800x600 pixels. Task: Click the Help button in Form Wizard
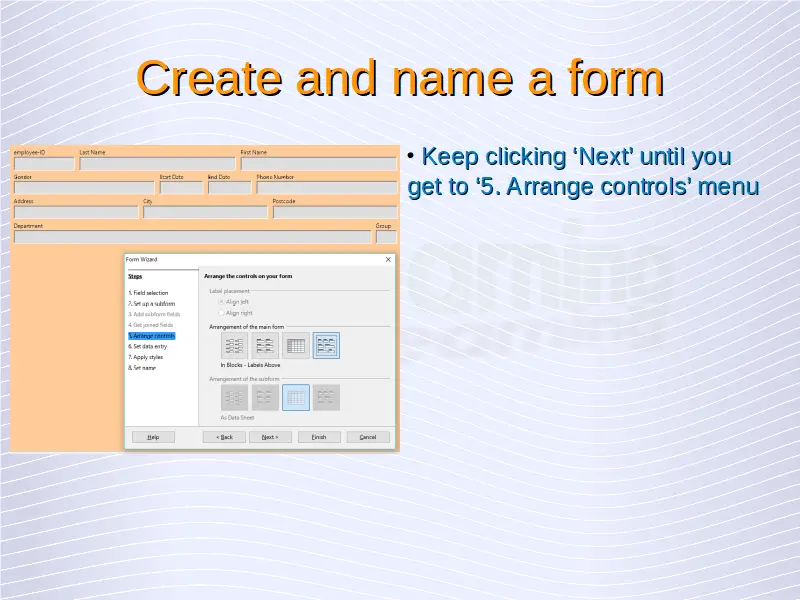tap(153, 437)
